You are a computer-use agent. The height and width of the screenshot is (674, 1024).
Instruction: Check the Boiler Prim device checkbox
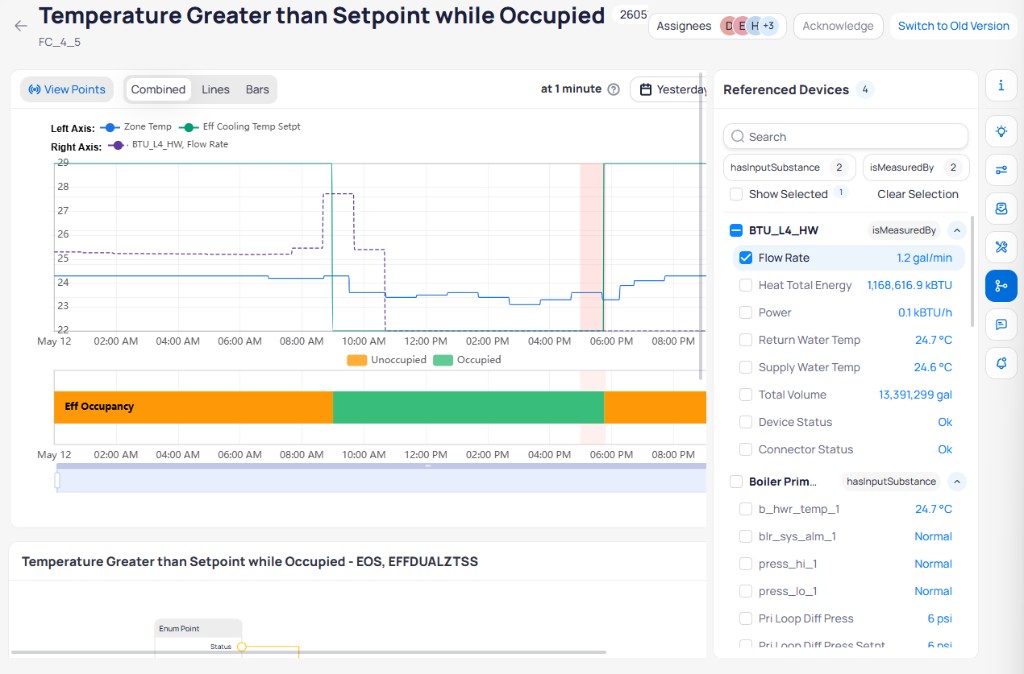736,481
